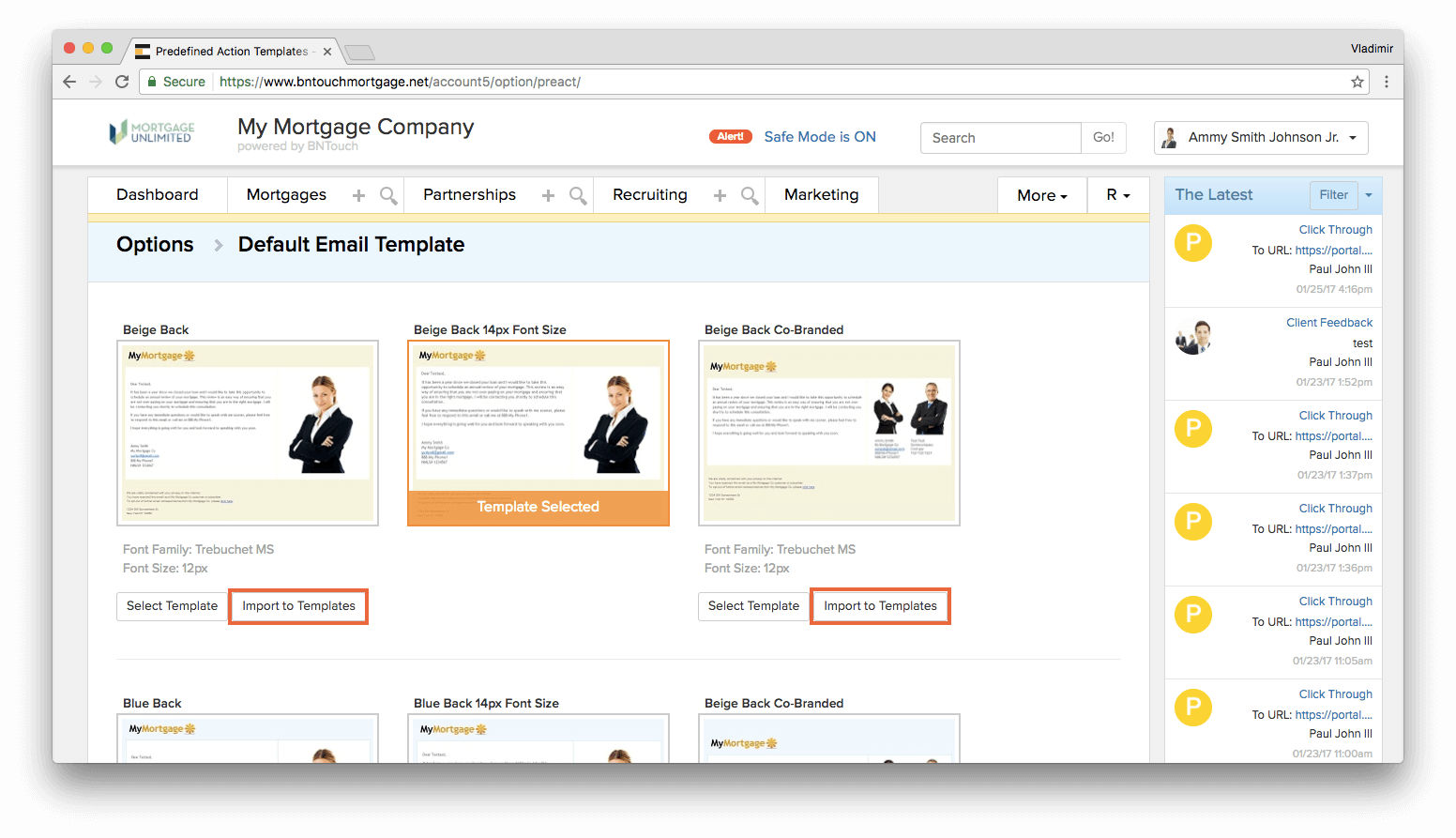Screen dimensions: 1456x838
Task: Click Template Selected orange banner
Action: pos(538,507)
